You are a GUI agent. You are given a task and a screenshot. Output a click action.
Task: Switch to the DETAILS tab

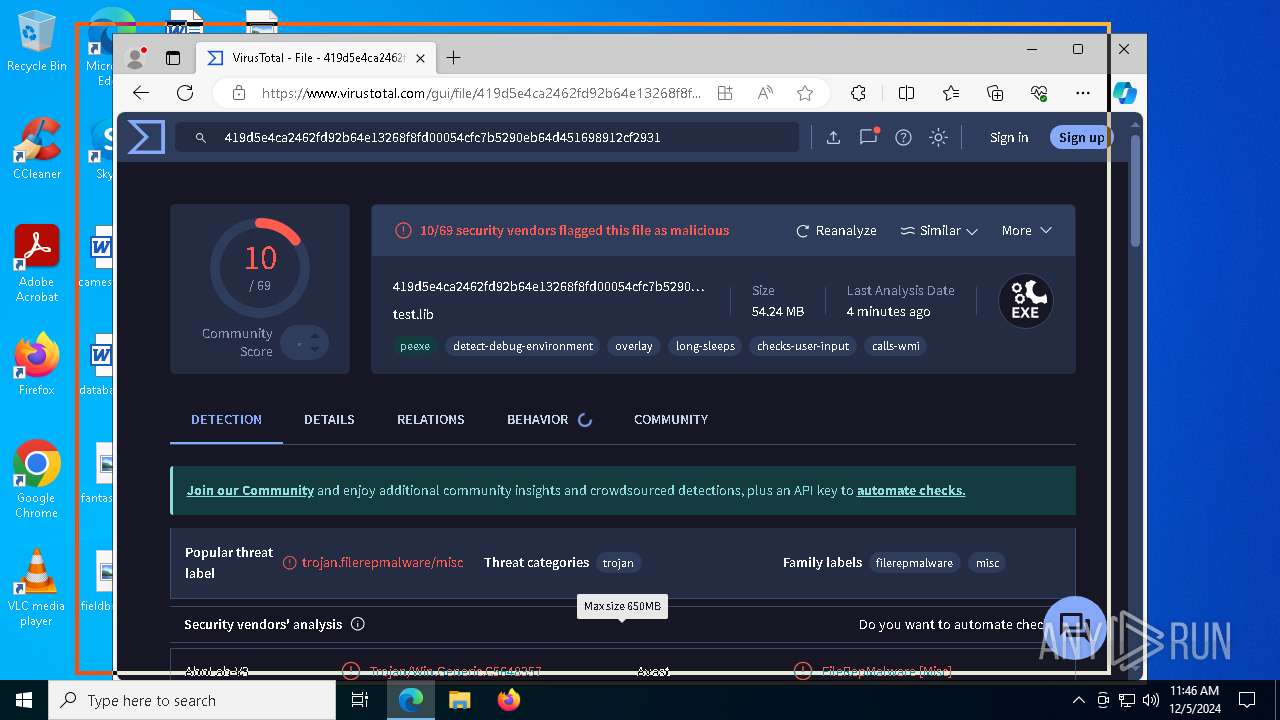tap(329, 419)
